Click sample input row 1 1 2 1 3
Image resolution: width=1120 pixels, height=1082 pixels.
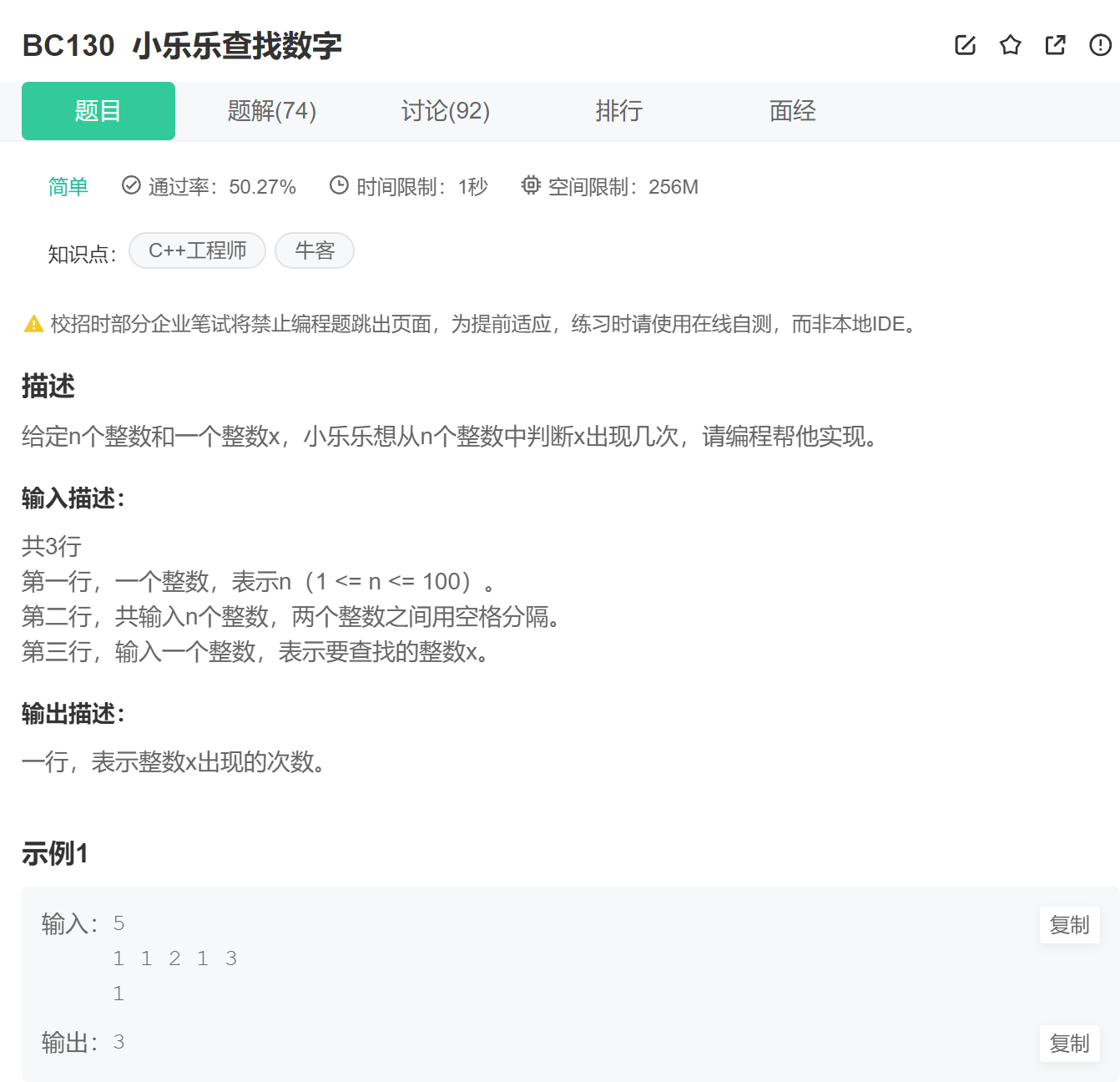tap(175, 958)
